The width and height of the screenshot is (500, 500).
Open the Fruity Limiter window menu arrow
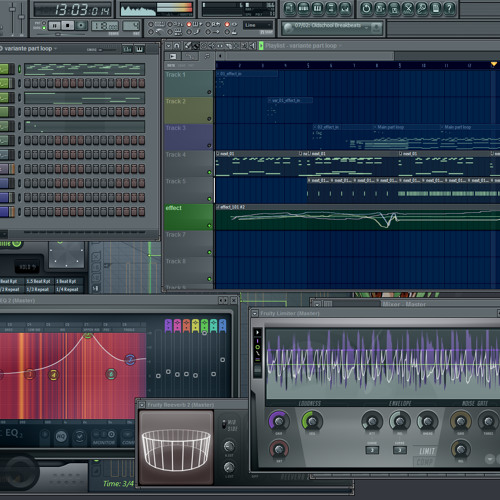click(255, 313)
